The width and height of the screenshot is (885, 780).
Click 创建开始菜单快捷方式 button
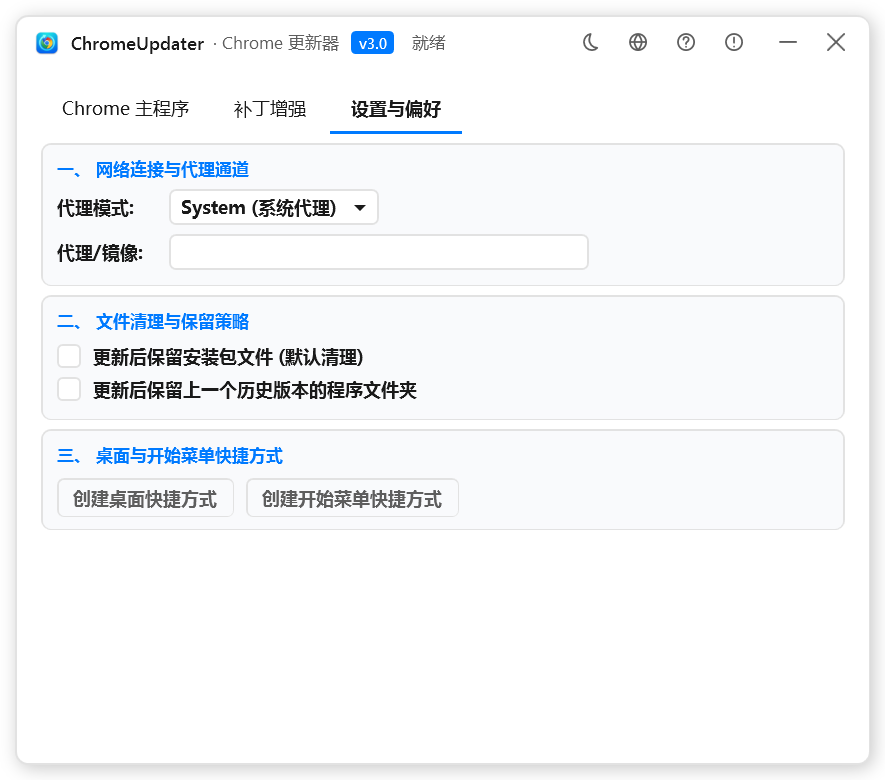pos(352,498)
